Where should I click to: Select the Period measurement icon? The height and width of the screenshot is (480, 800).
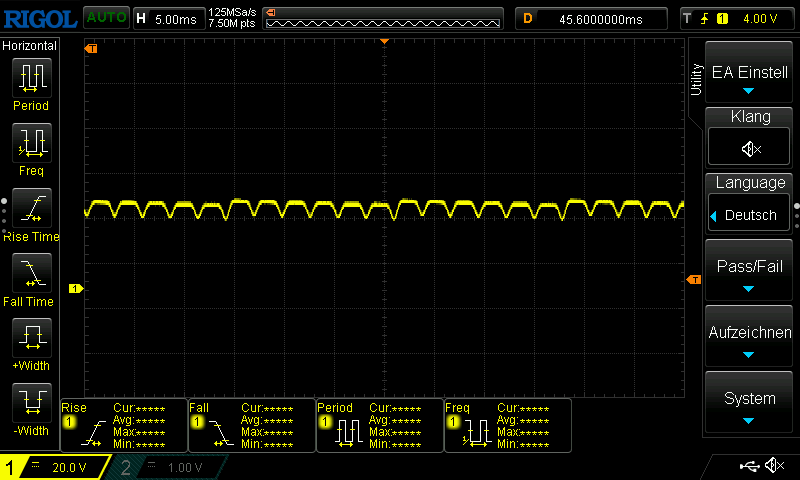pyautogui.click(x=30, y=78)
